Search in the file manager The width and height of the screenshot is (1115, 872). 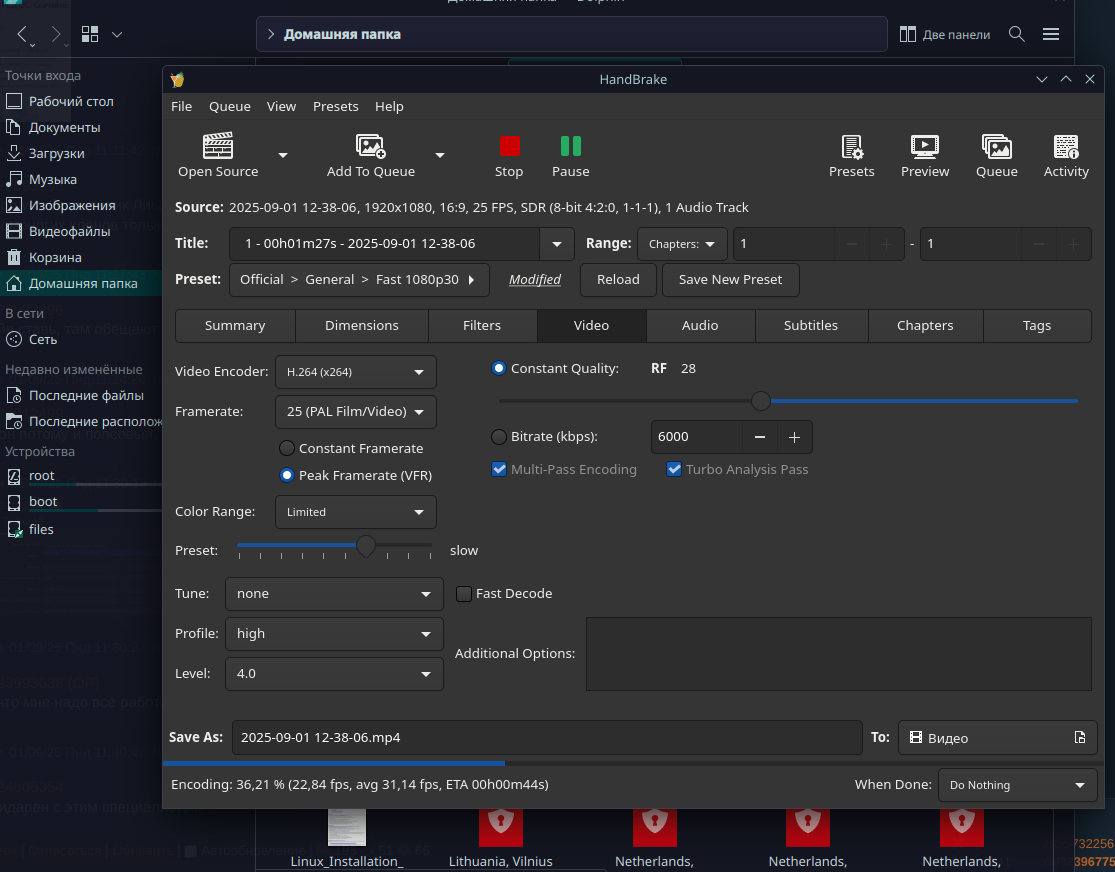1017,34
